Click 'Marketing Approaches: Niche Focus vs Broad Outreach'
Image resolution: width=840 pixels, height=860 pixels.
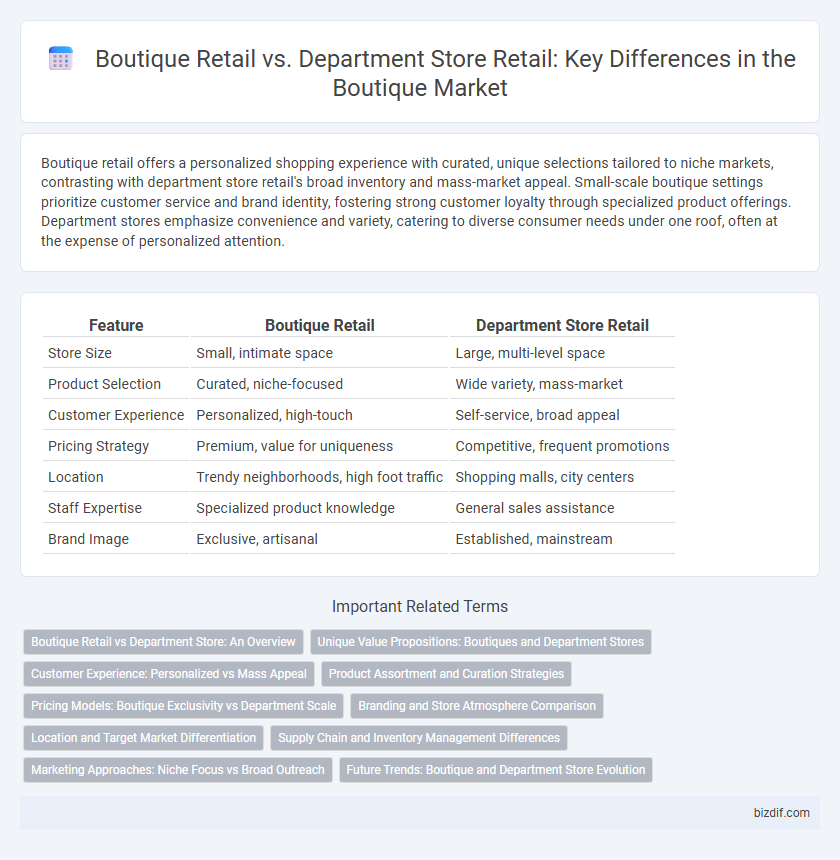pyautogui.click(x=178, y=770)
